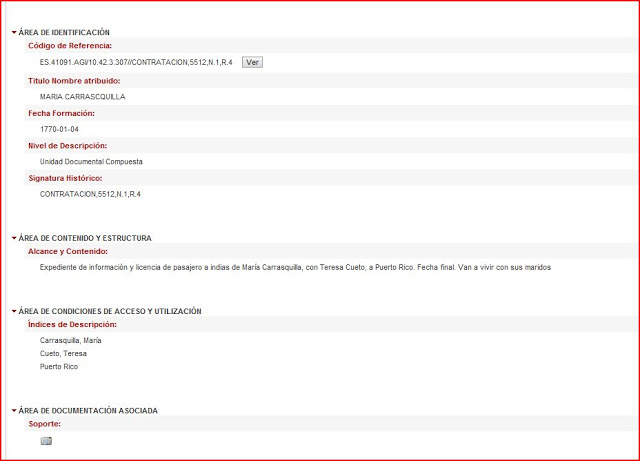The width and height of the screenshot is (640, 461).
Task: Collapse the Área de Documentación Asociada section
Action: 14,411
